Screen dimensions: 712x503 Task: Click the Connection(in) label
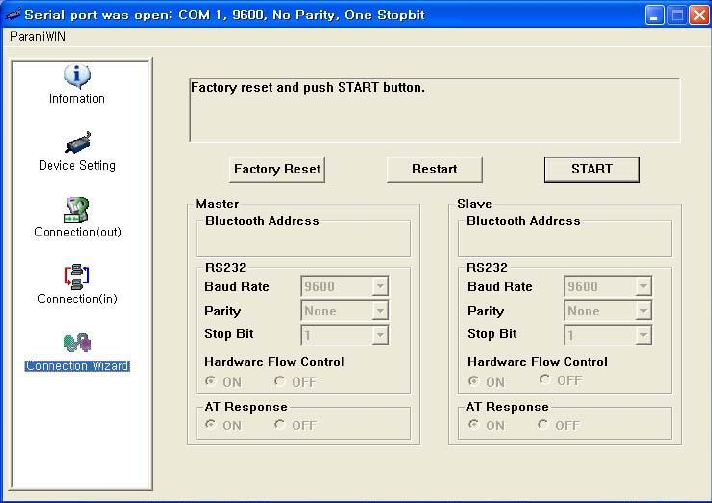77,299
